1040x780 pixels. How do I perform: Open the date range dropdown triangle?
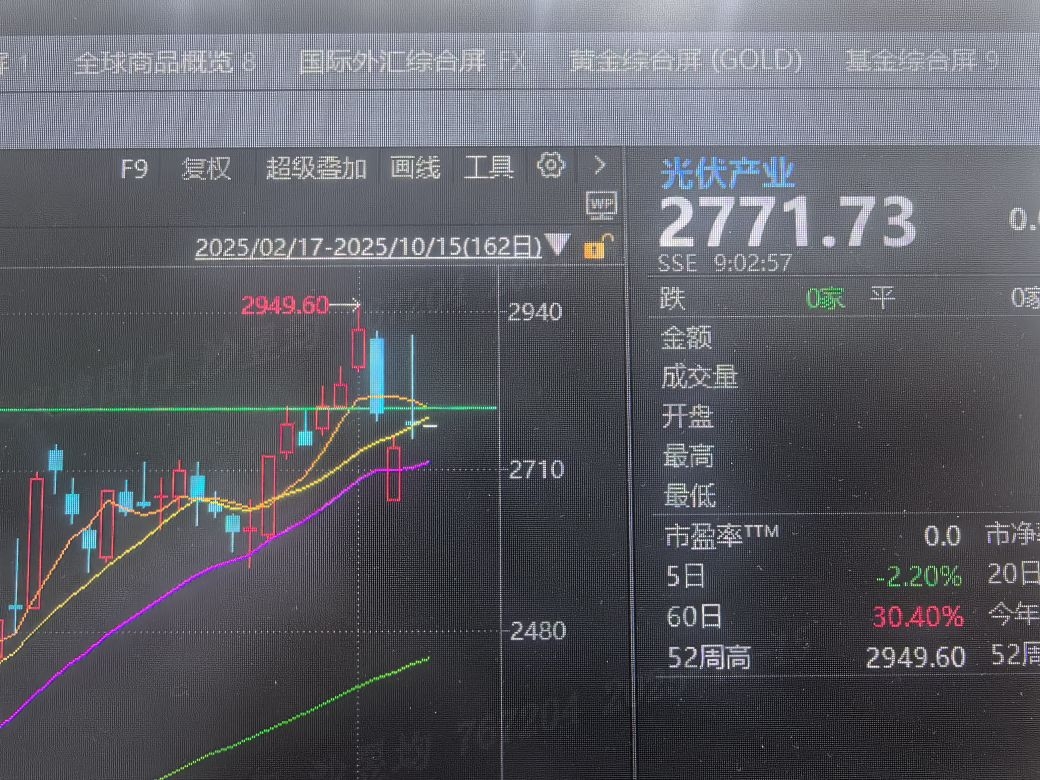coord(557,244)
